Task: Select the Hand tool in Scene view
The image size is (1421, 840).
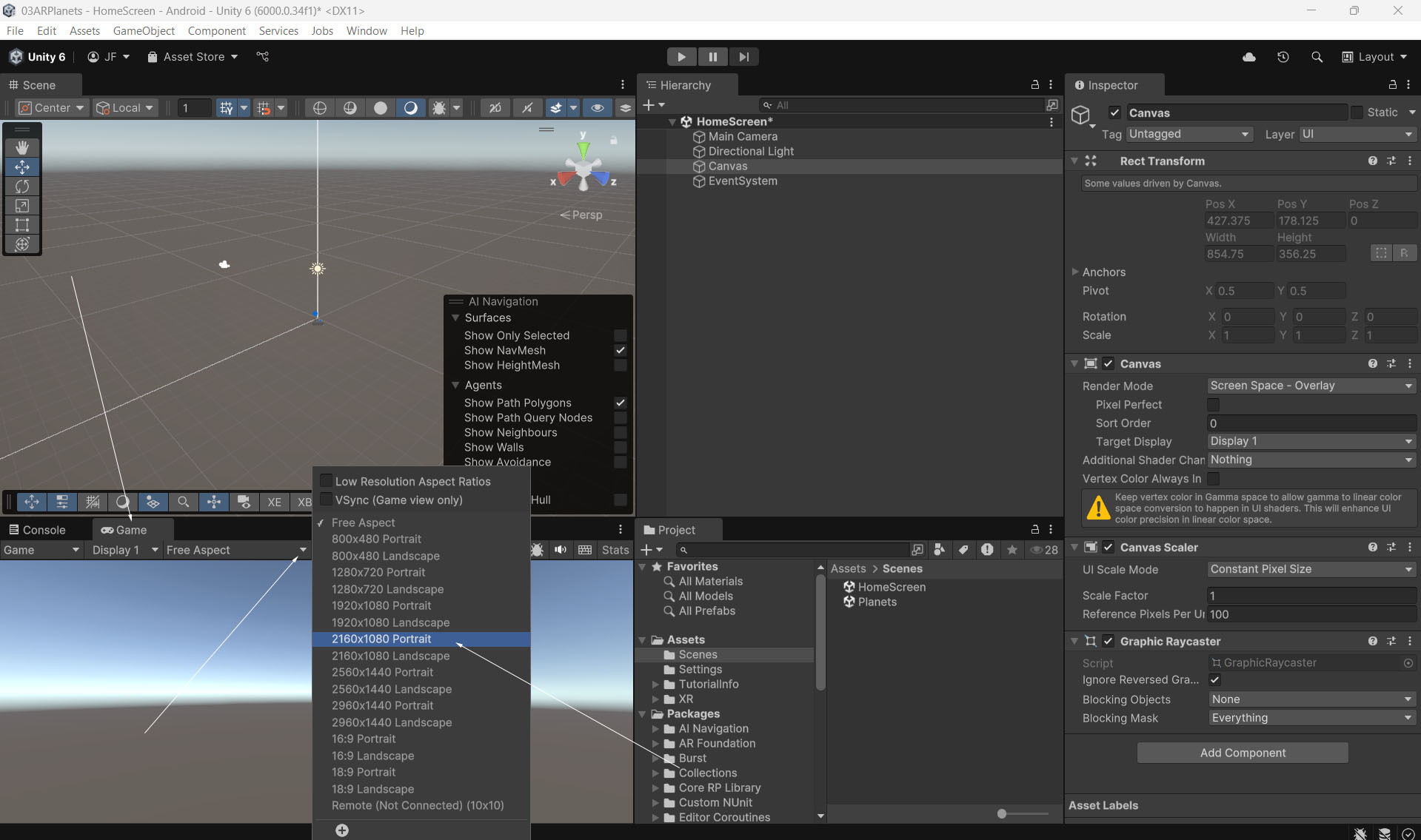Action: coord(22,147)
